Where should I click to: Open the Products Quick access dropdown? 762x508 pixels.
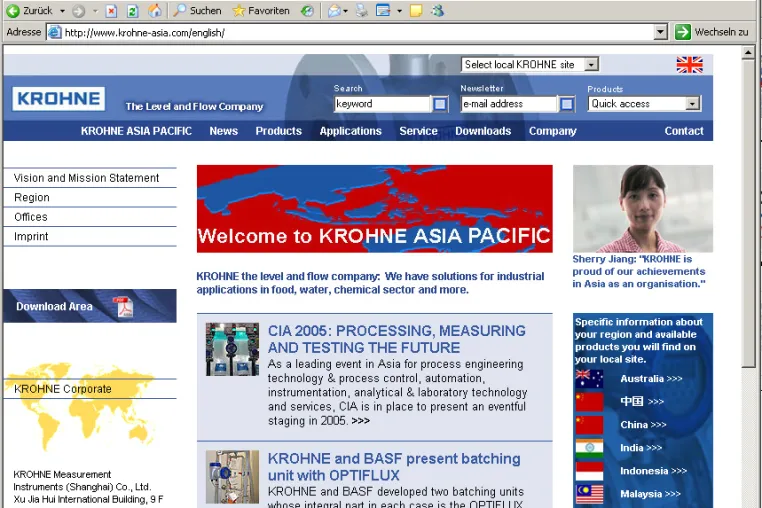tap(644, 104)
